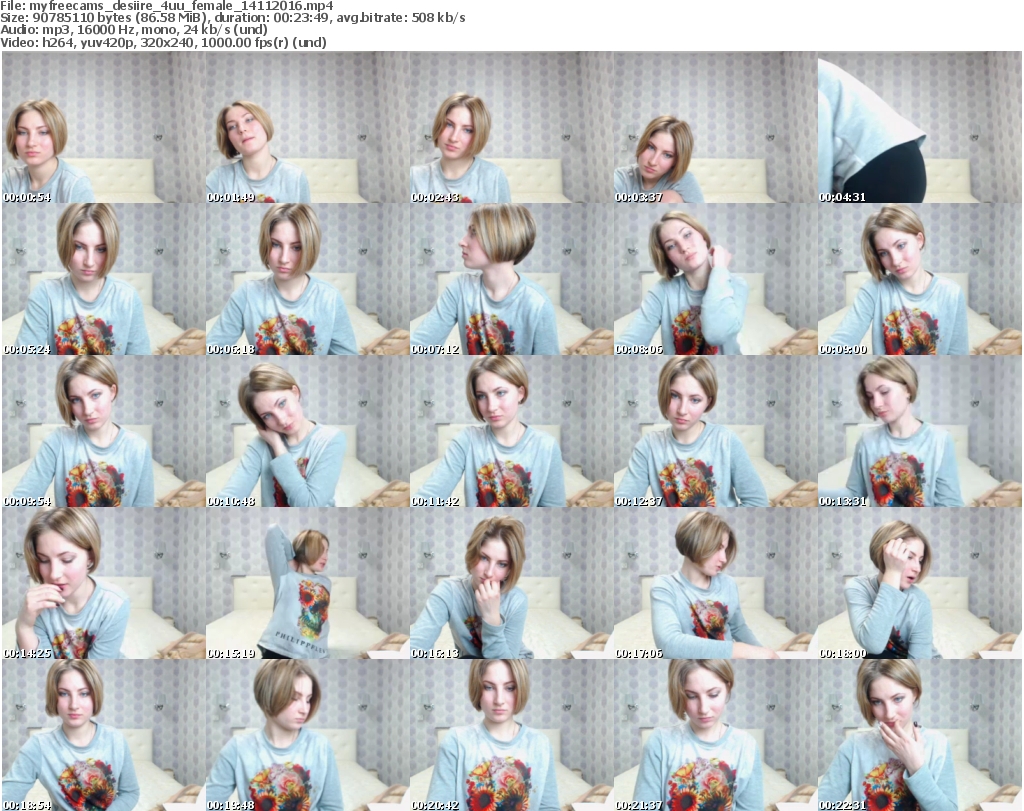The image size is (1024, 811).
Task: View the 00:18:54 thumbnail
Action: point(104,735)
